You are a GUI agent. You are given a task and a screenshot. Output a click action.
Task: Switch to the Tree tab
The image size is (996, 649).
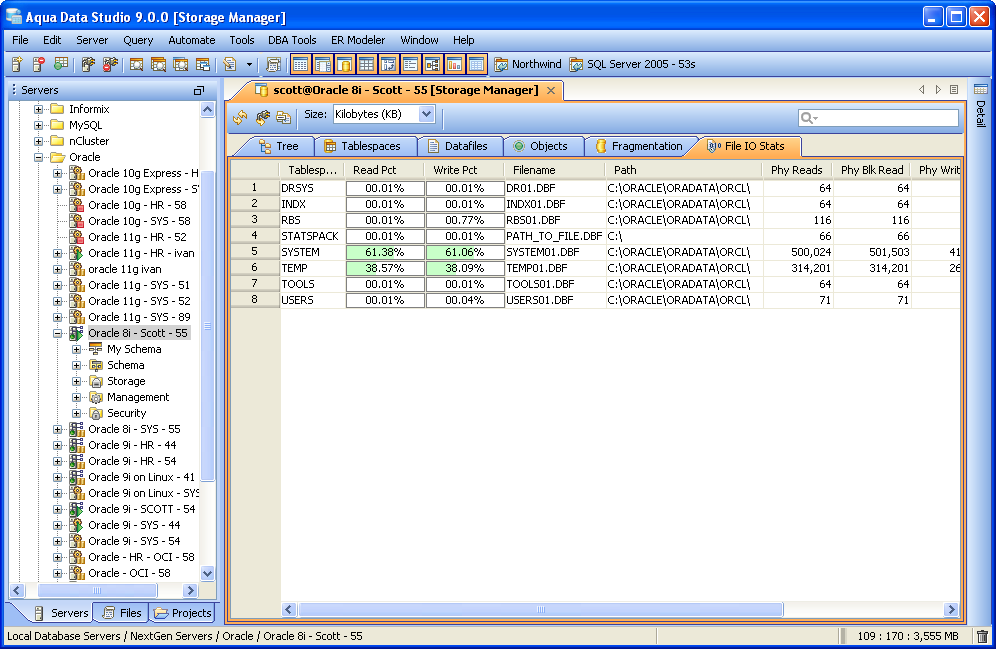279,146
